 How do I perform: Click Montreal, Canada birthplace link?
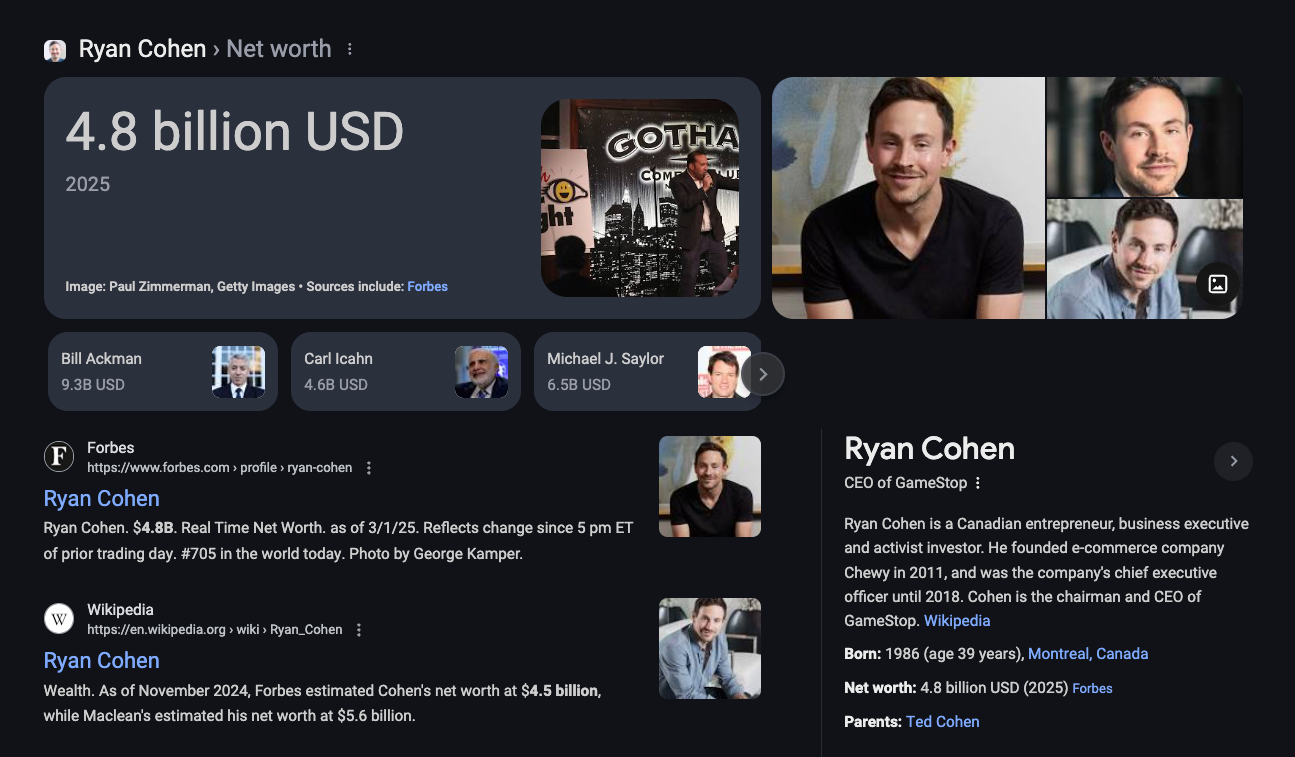click(1088, 654)
